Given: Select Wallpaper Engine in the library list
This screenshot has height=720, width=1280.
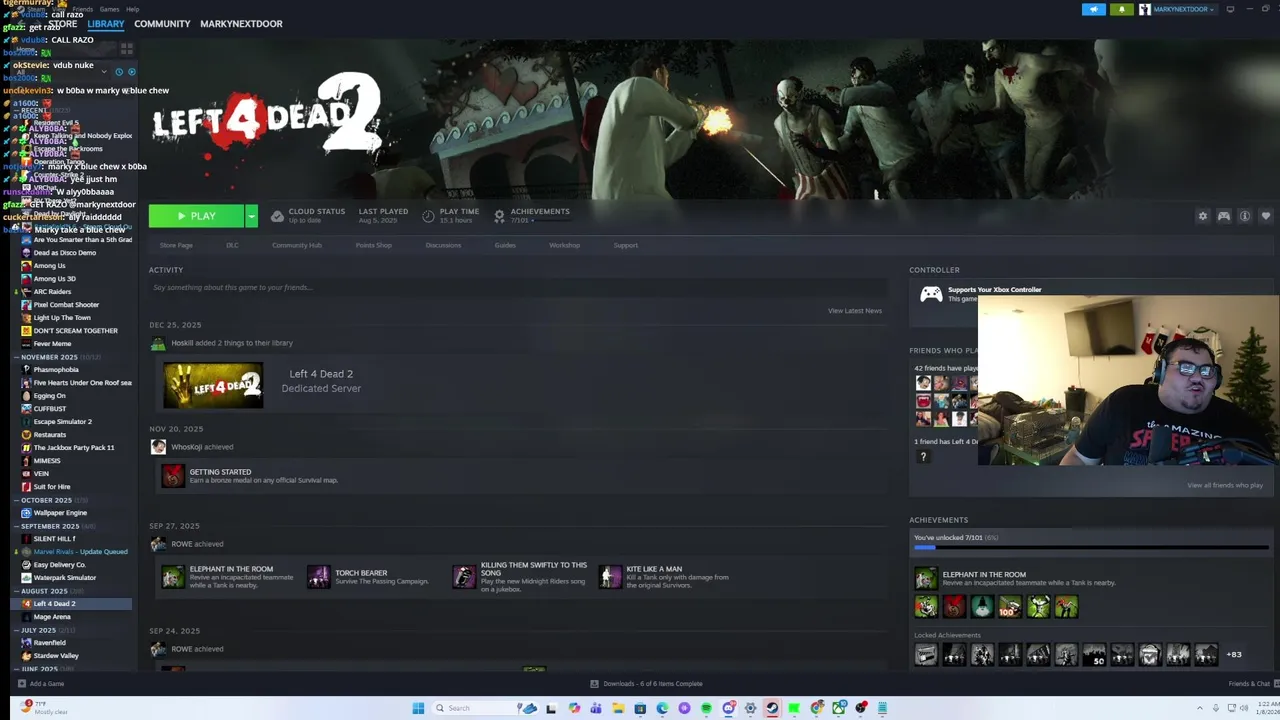Looking at the screenshot, I should 60,513.
